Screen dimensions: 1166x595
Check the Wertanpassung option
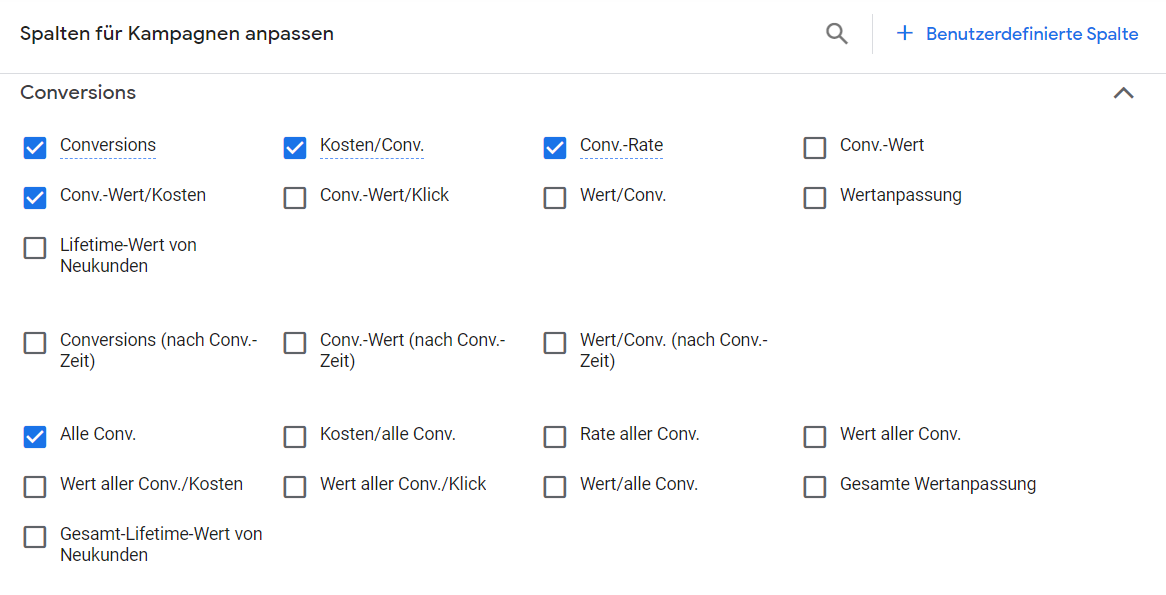coord(815,197)
